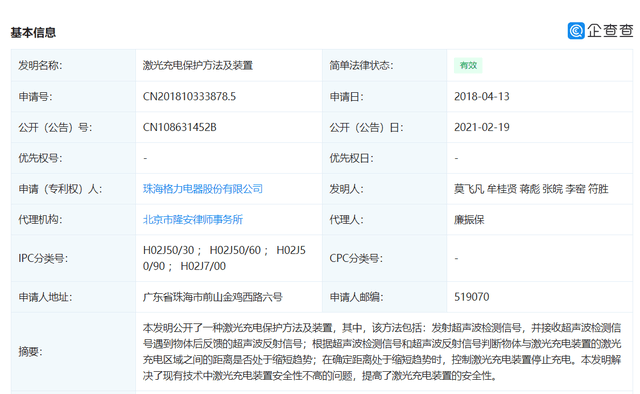Click the 企查查 logo icon
Screen dimensions: 640x394
tap(576, 31)
